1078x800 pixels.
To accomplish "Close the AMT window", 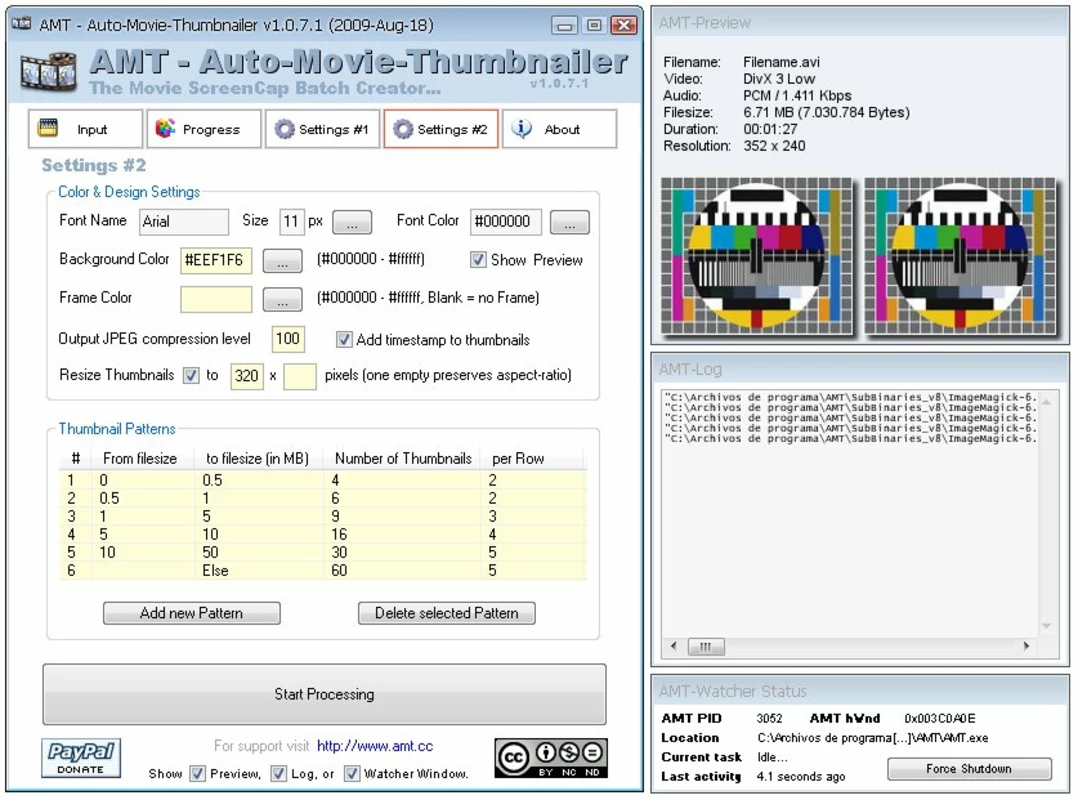I will 624,25.
